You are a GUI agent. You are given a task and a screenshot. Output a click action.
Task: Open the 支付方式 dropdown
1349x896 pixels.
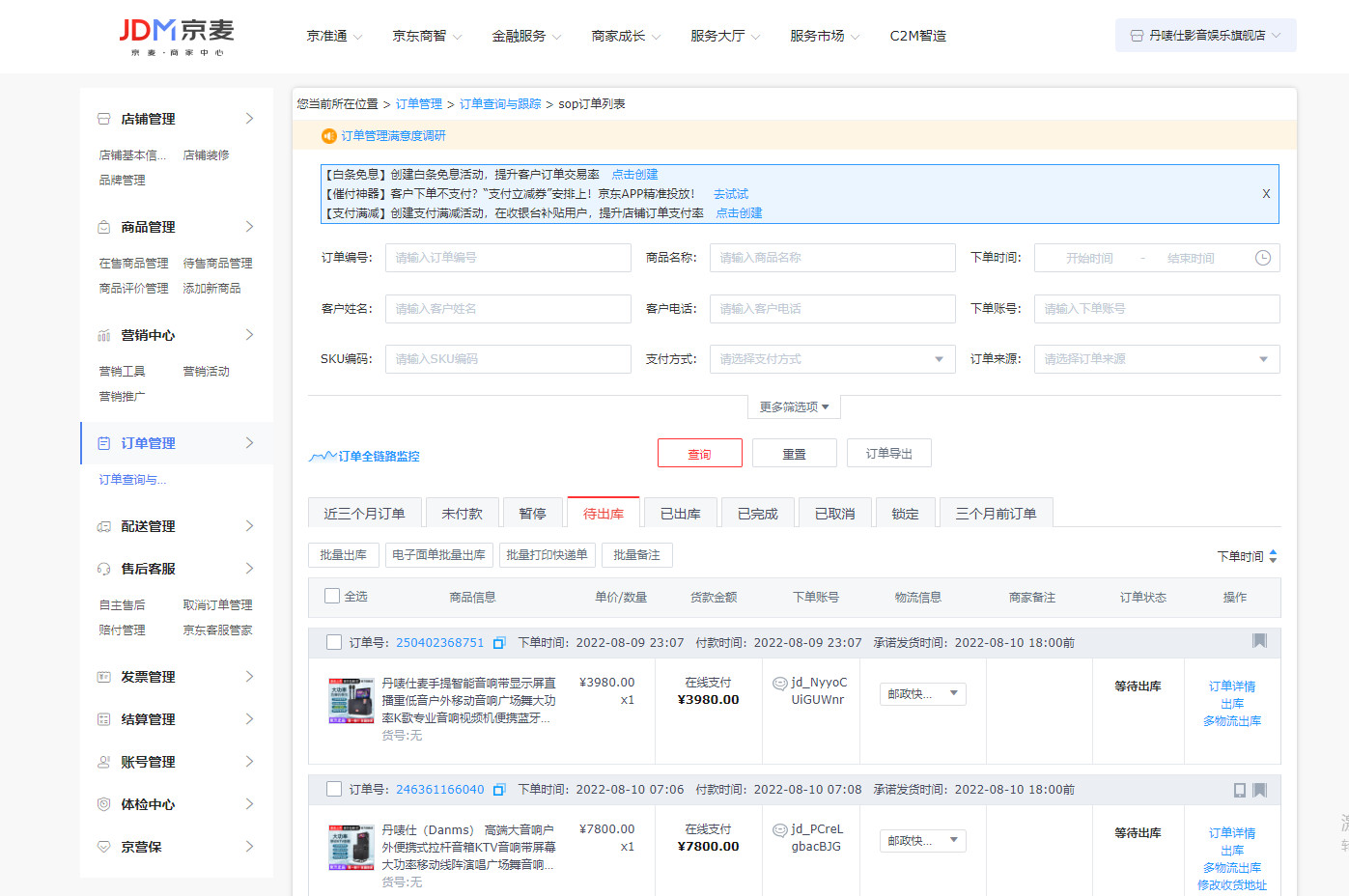point(832,359)
